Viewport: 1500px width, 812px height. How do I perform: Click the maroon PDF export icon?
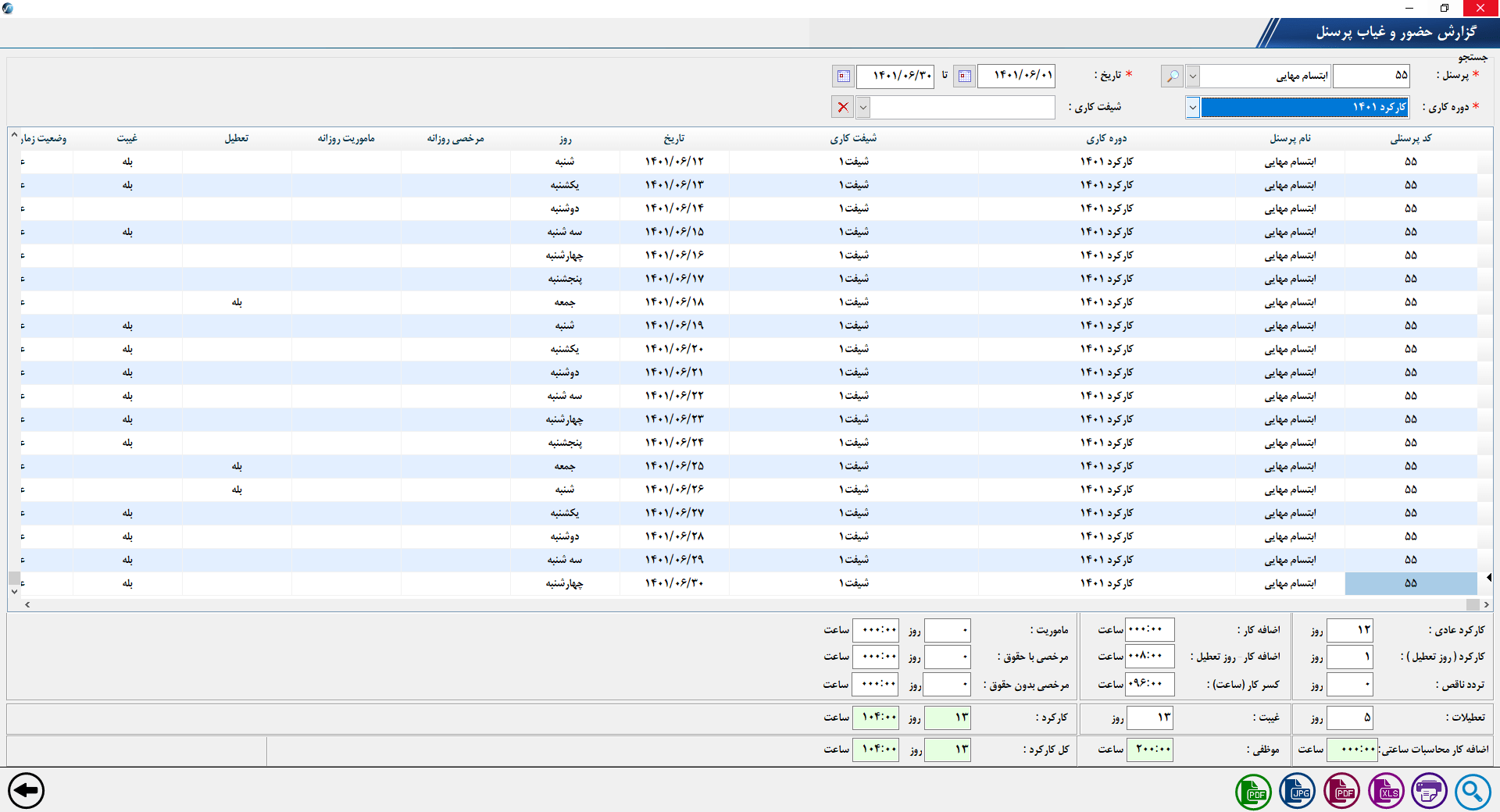tap(1341, 792)
